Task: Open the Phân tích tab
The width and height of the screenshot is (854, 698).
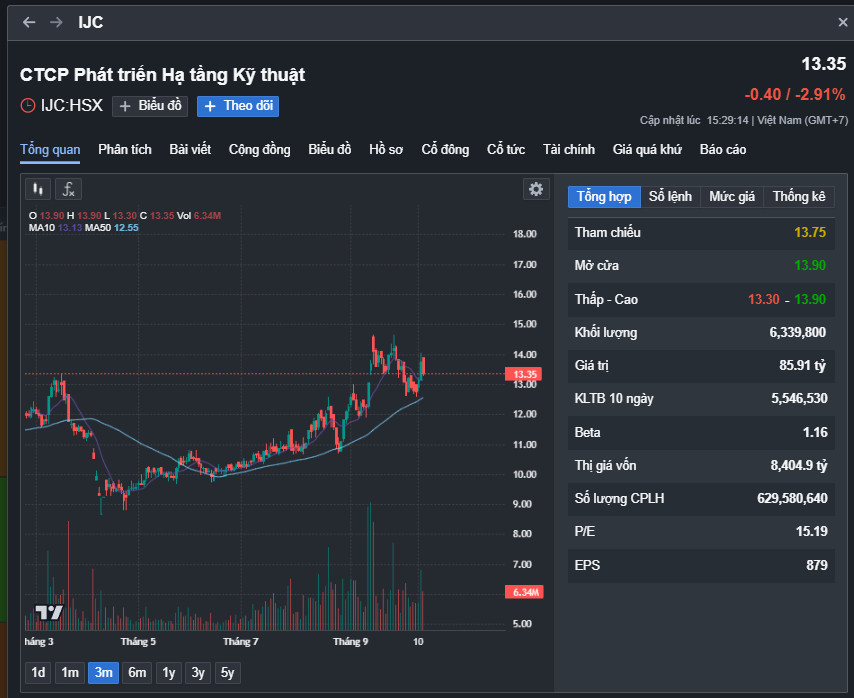Action: coord(125,150)
